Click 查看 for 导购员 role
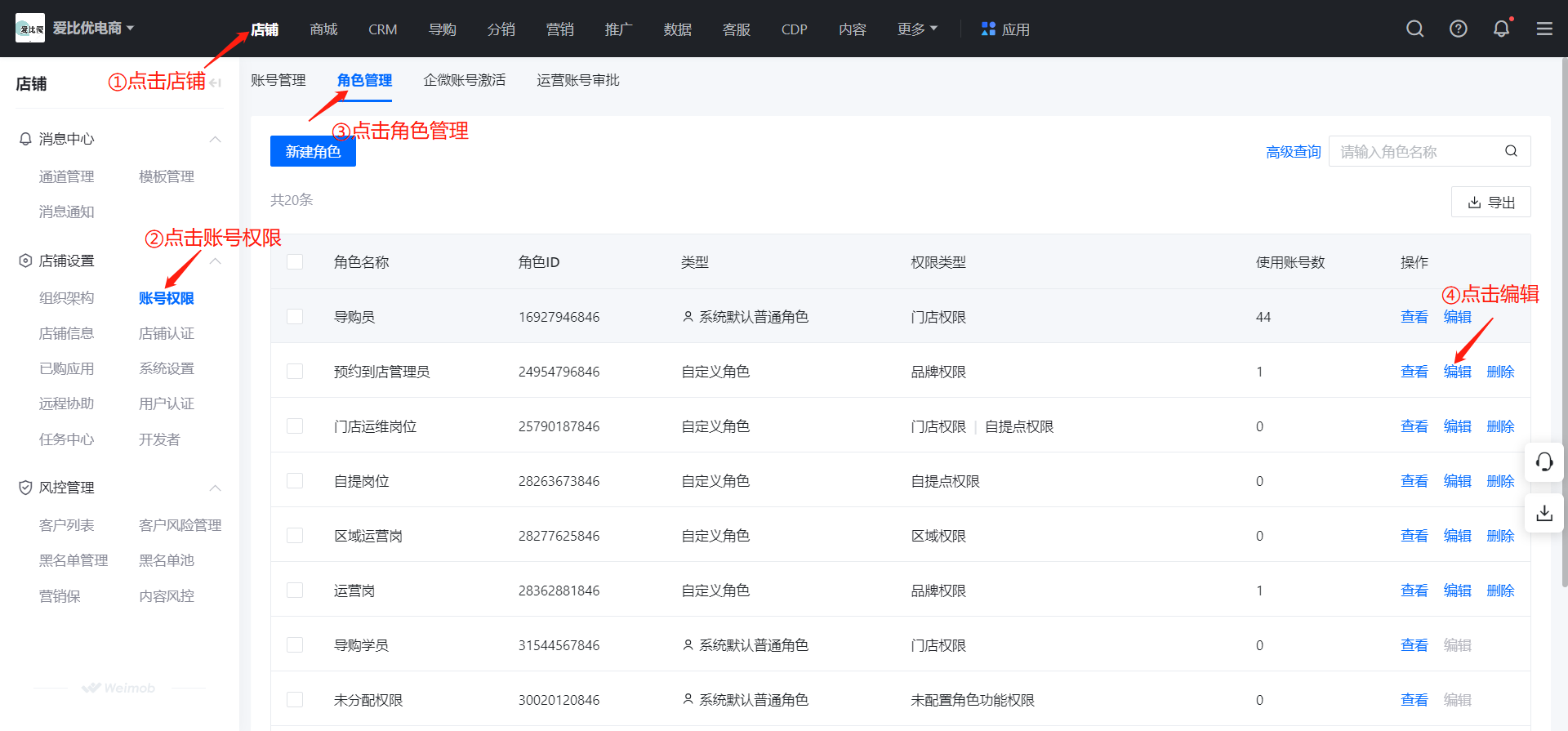Viewport: 1568px width, 731px height. [1414, 316]
